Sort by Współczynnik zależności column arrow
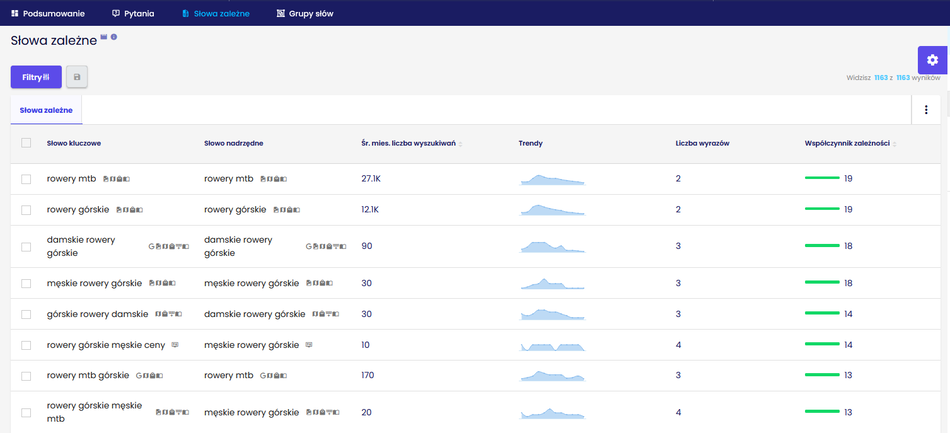The width and height of the screenshot is (950, 433). [894, 144]
